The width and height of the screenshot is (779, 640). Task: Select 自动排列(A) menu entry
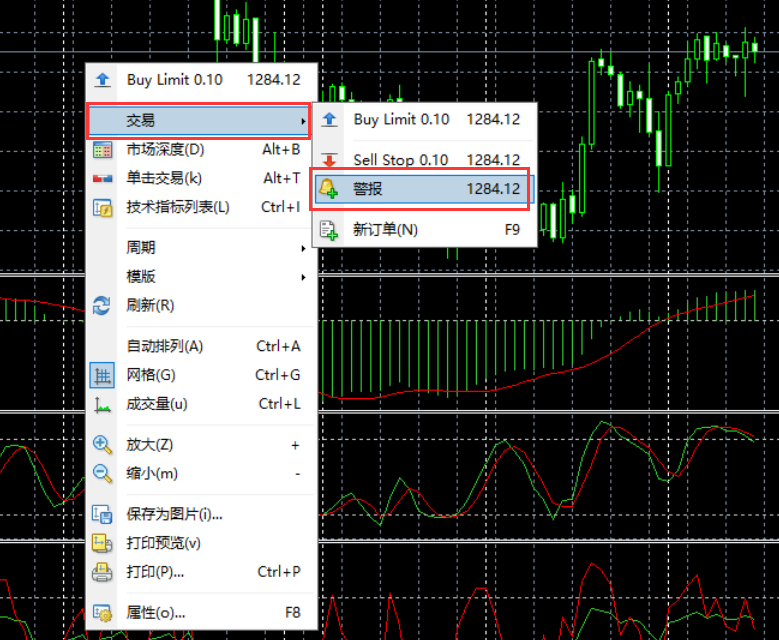point(201,346)
